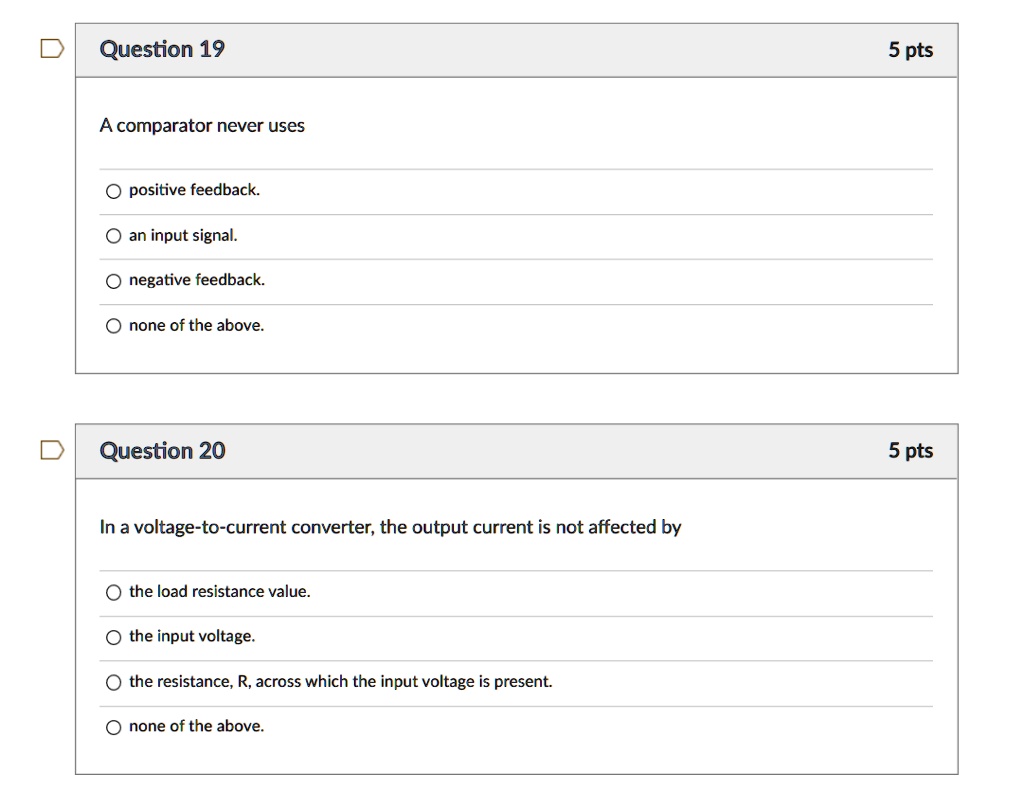Click the voltage-to-current converter question text
Screen dimensions: 1024x809
[x=391, y=527]
